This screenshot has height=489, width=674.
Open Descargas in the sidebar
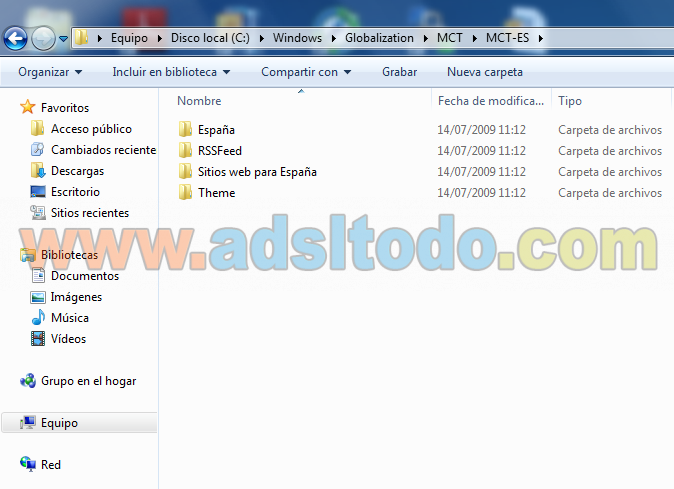(x=77, y=171)
